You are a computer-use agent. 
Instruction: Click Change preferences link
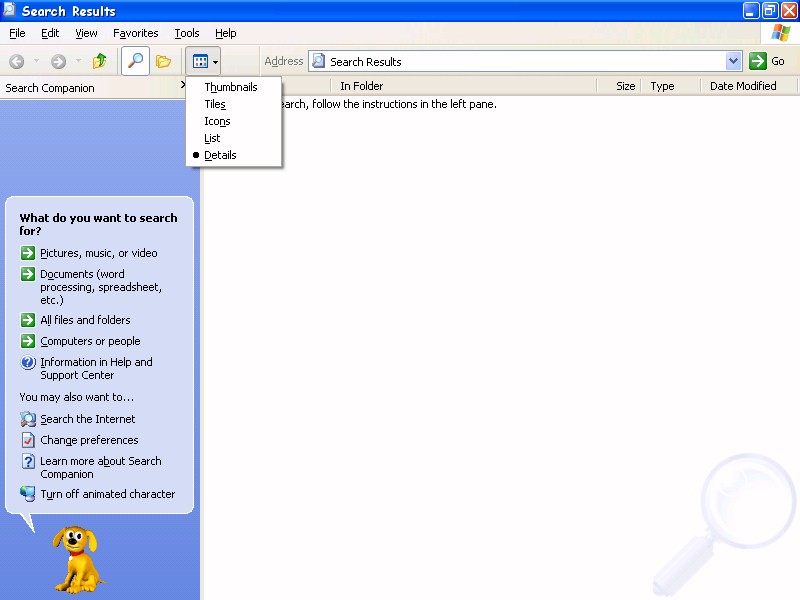point(89,440)
